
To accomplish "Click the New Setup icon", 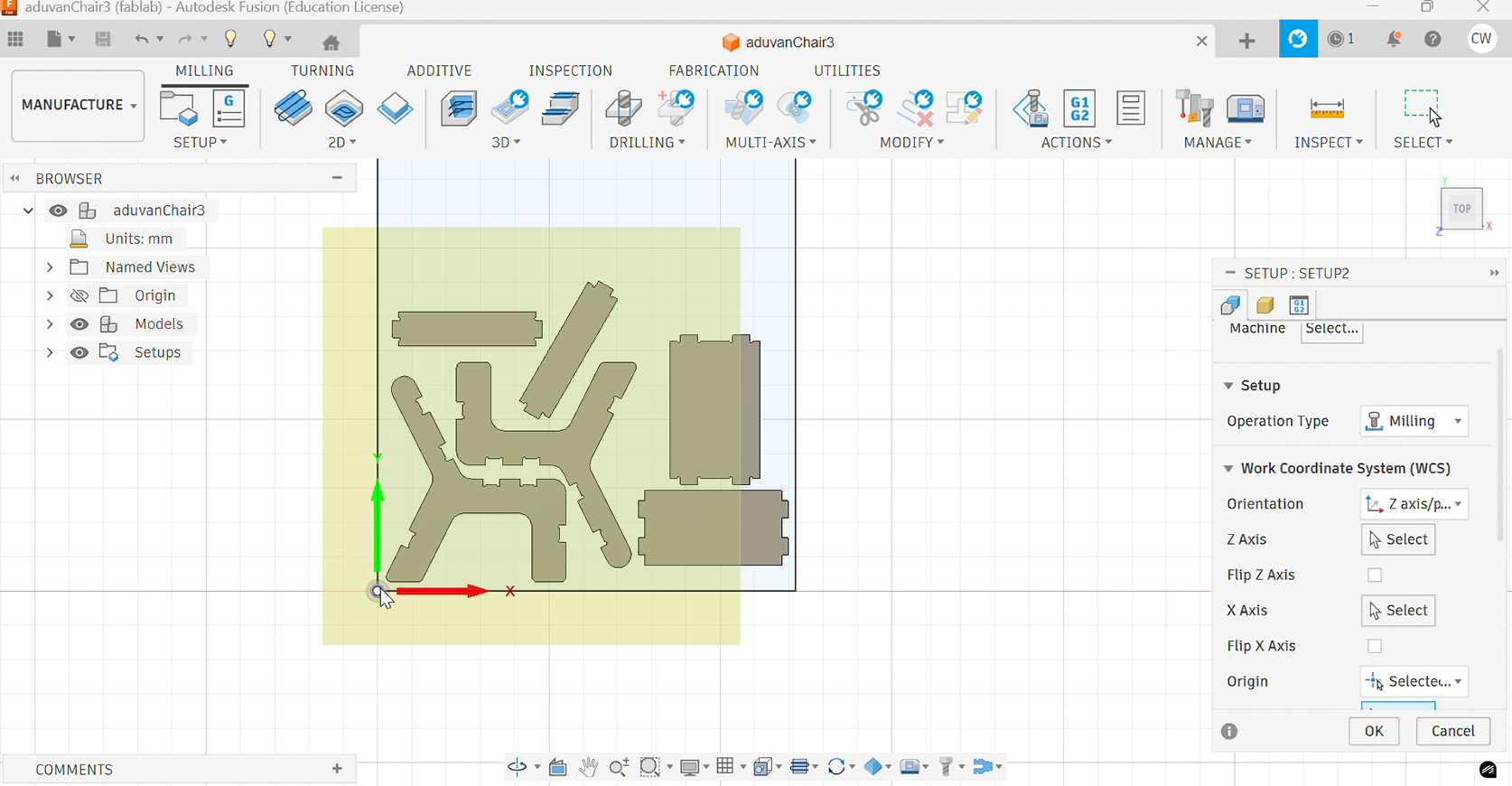I will pos(178,109).
